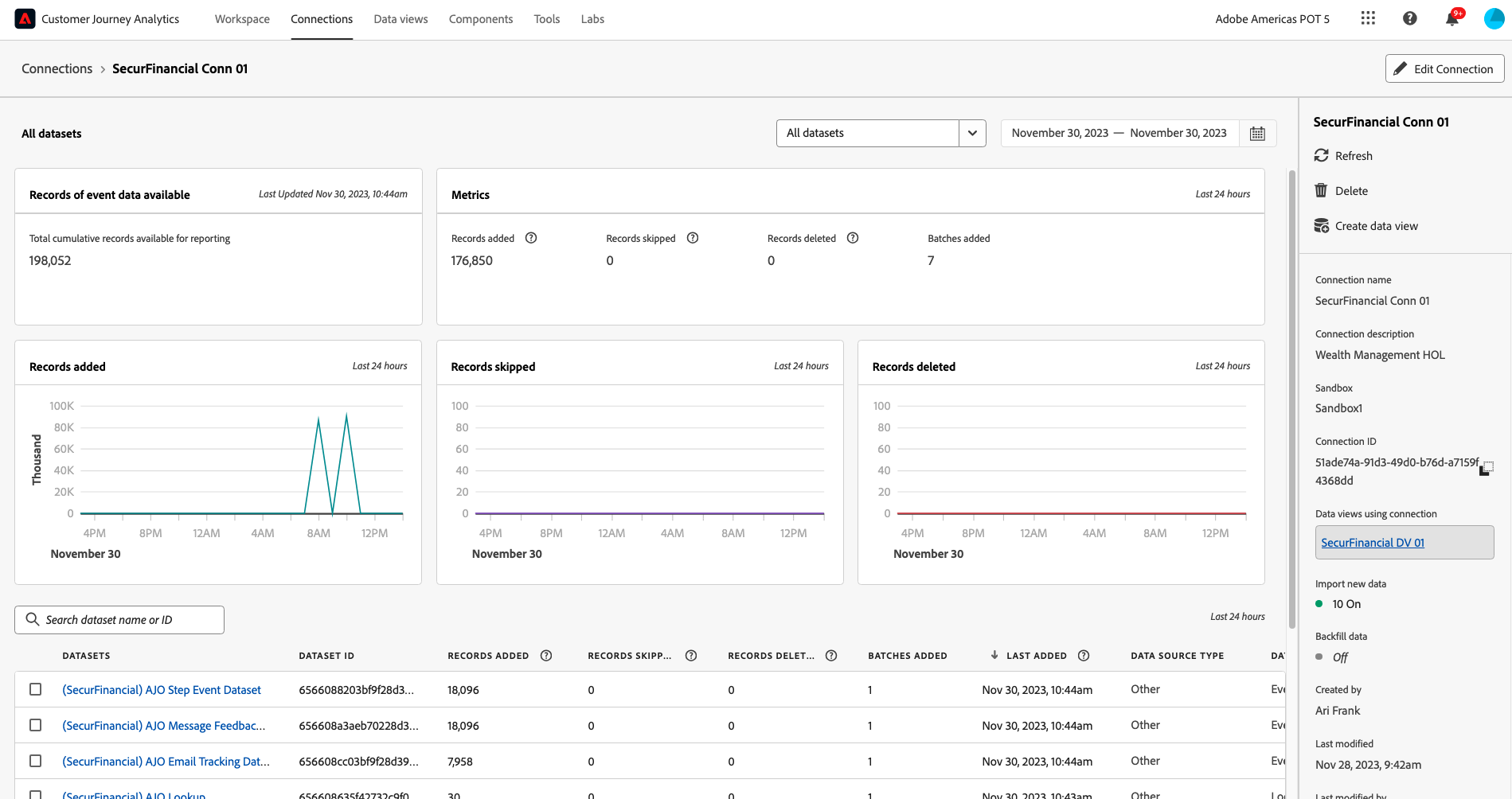Image resolution: width=1512 pixels, height=799 pixels.
Task: Open the app switcher grid icon
Action: pyautogui.click(x=1368, y=18)
